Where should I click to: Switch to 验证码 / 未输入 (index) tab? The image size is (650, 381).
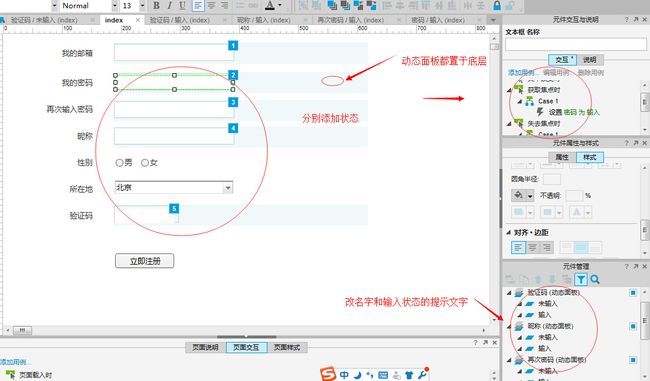pyautogui.click(x=44, y=20)
